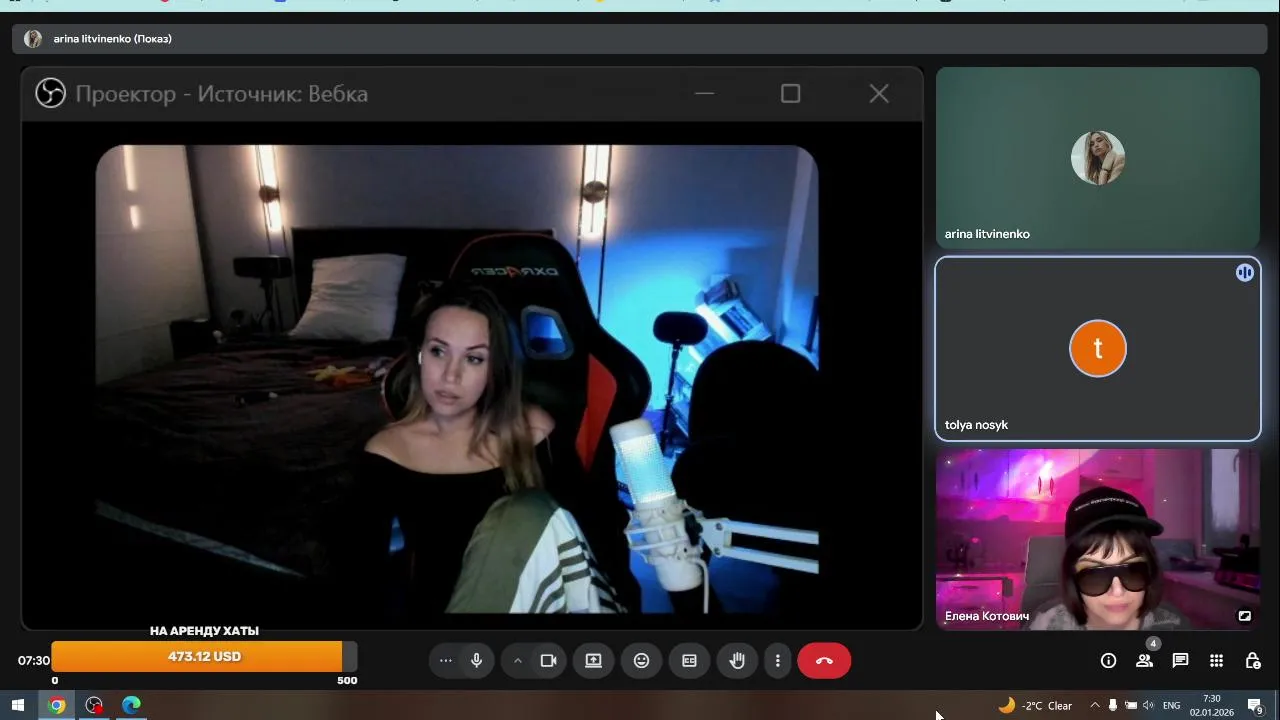Open OBS Studio from the taskbar

[94, 705]
